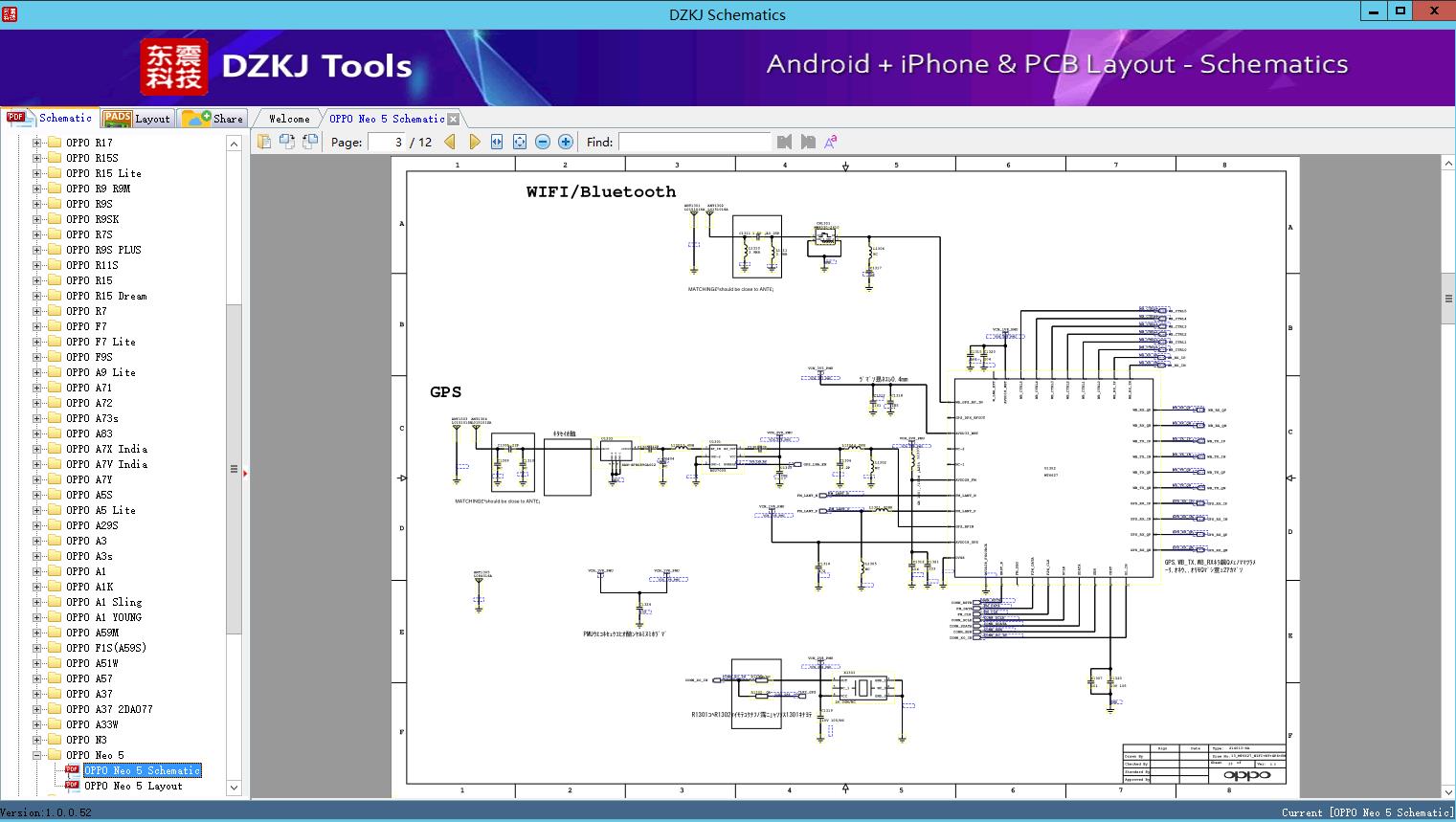Click the document view scroll up arrow
The height and width of the screenshot is (822, 1456).
click(1448, 164)
